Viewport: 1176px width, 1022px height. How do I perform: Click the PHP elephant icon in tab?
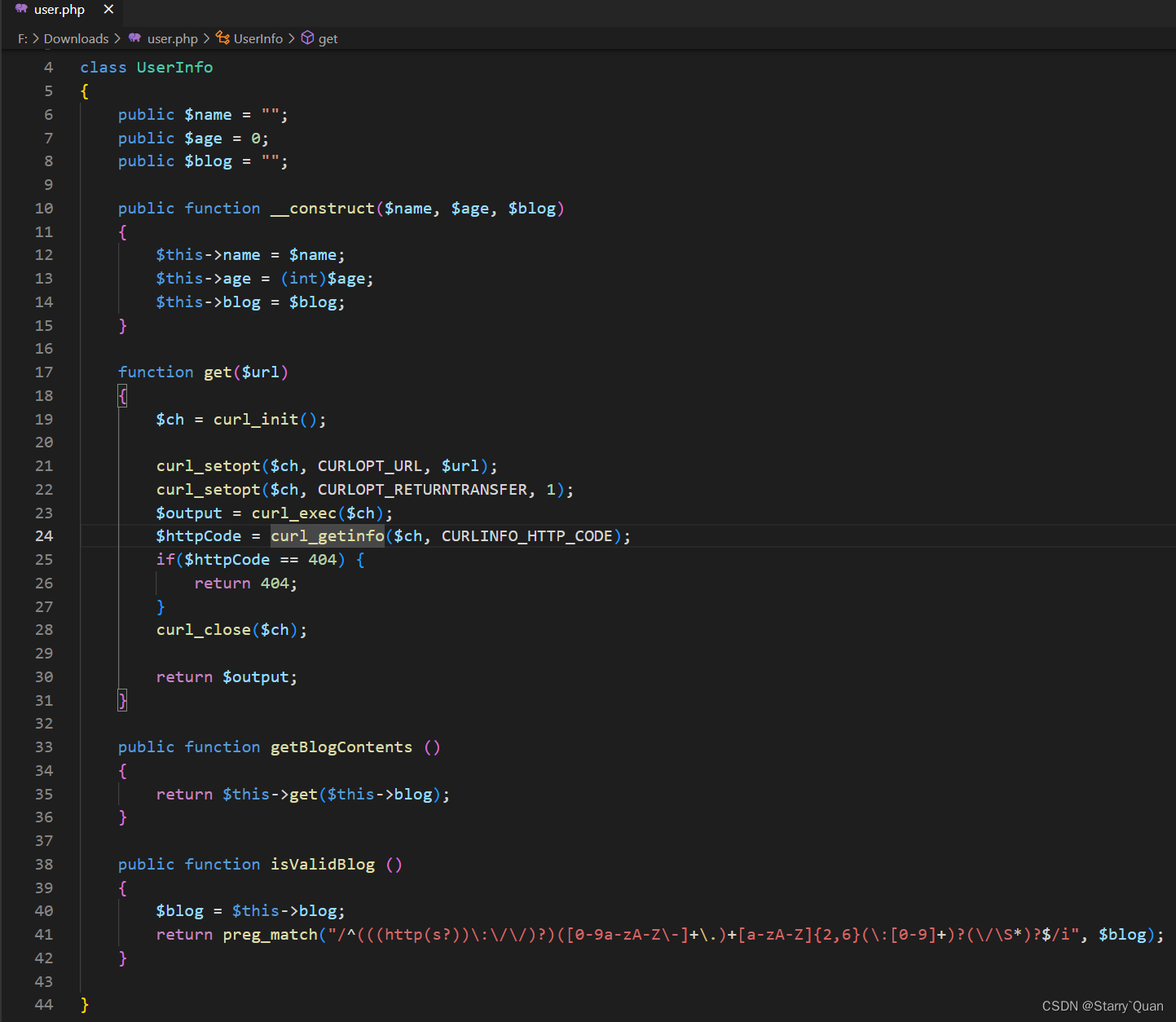[21, 9]
